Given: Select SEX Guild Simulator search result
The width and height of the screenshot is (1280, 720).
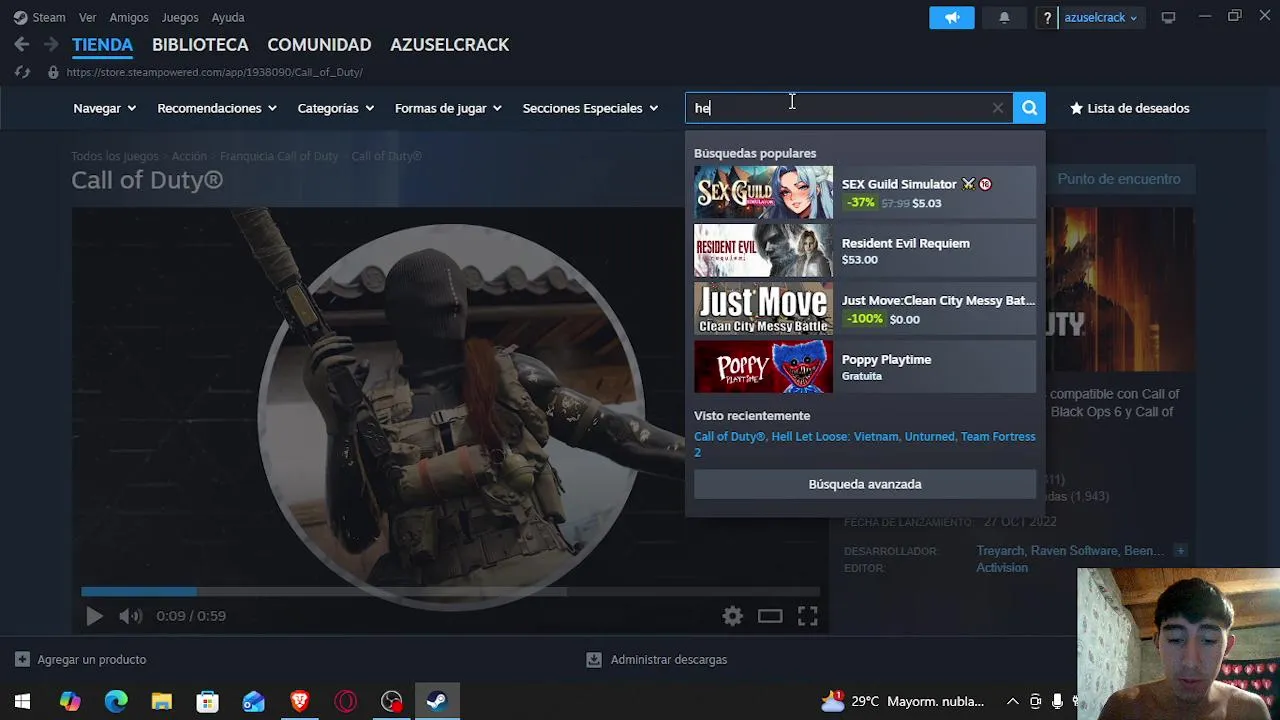Looking at the screenshot, I should [865, 192].
